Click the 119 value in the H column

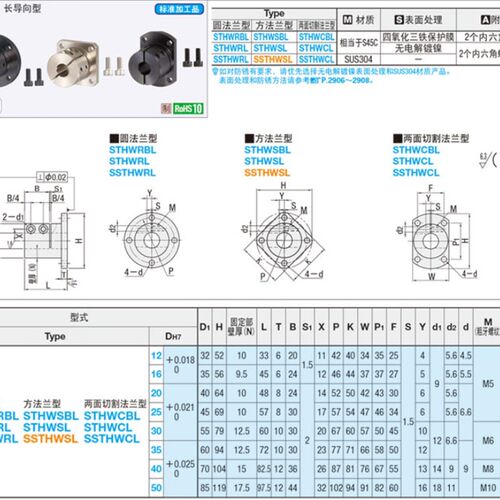[x=219, y=488]
